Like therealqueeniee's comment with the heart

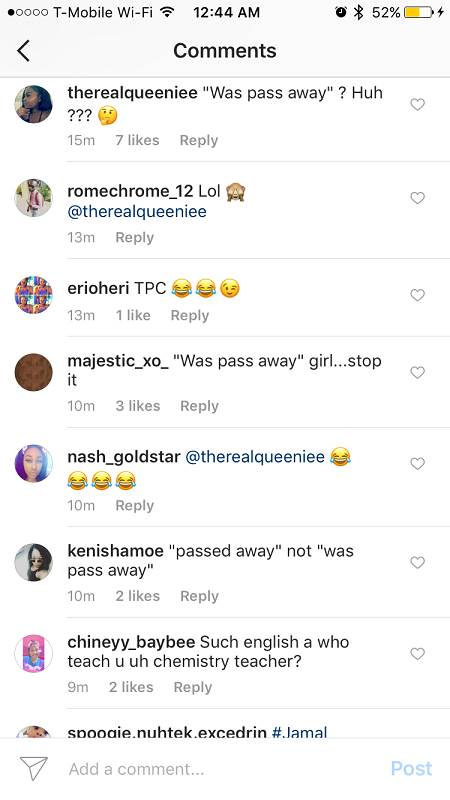[x=417, y=105]
